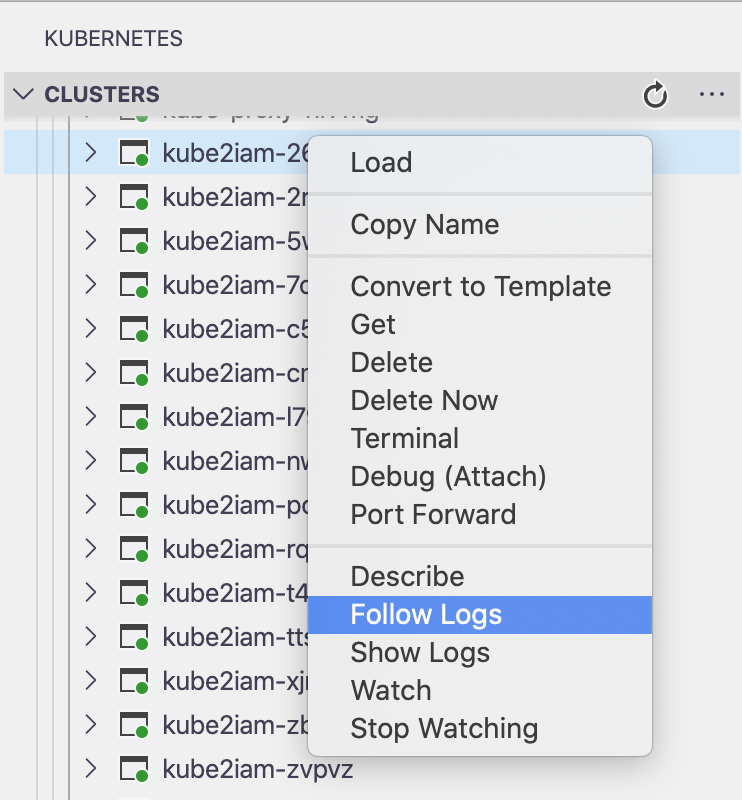Copy the pod name via context menu
Viewport: 742px width, 800px height.
pyautogui.click(x=423, y=225)
